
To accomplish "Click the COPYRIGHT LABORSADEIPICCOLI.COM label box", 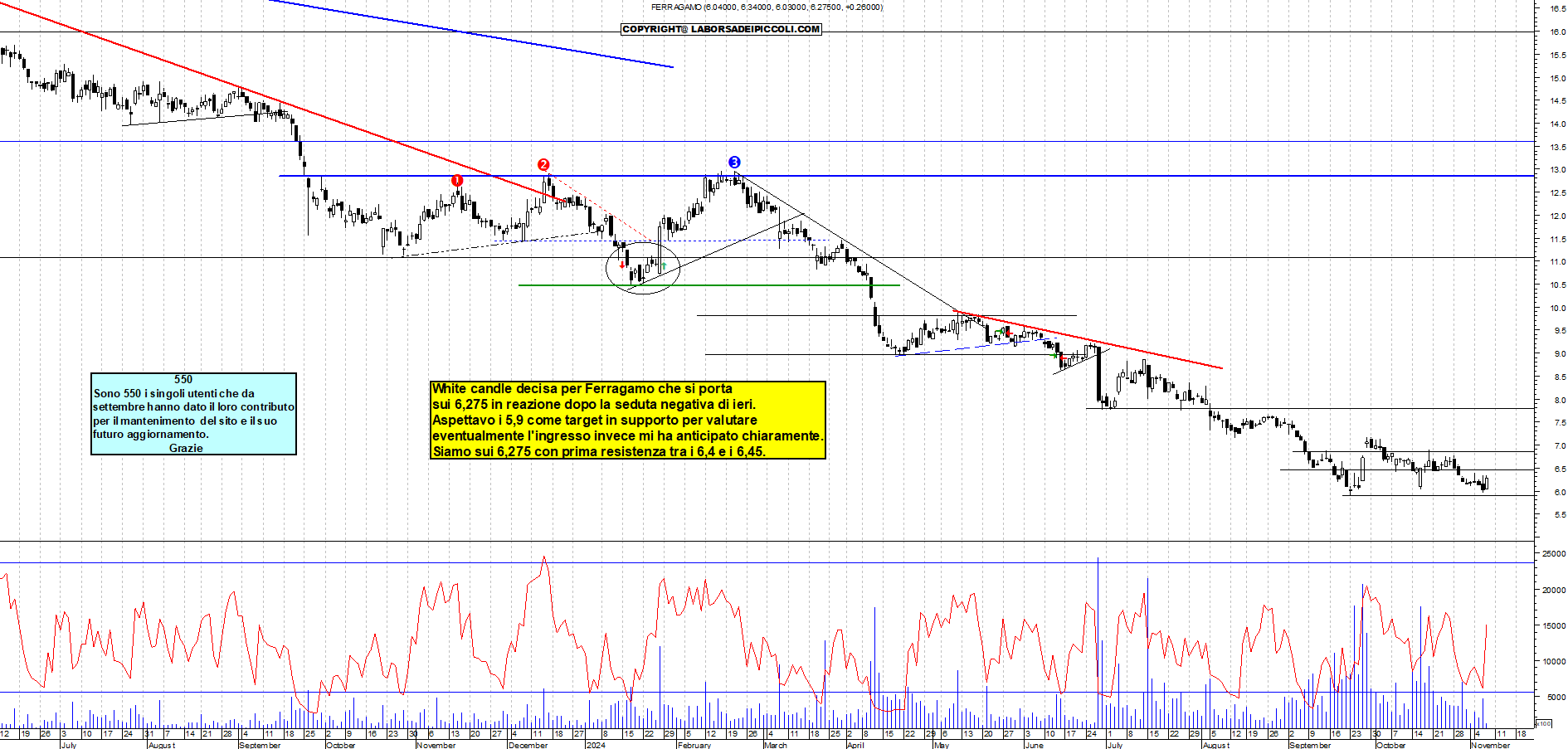I will (x=721, y=29).
